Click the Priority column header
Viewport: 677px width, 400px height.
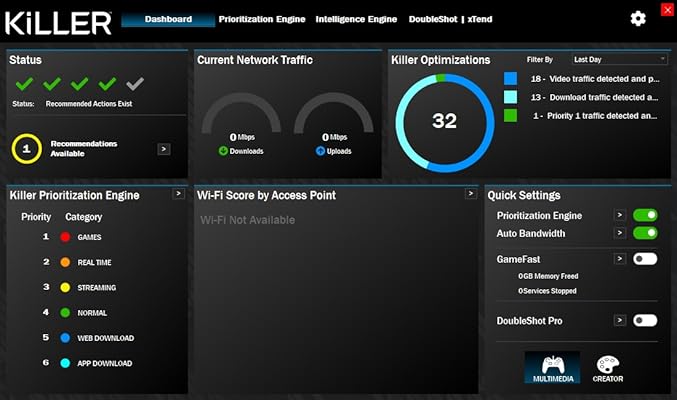coord(36,217)
